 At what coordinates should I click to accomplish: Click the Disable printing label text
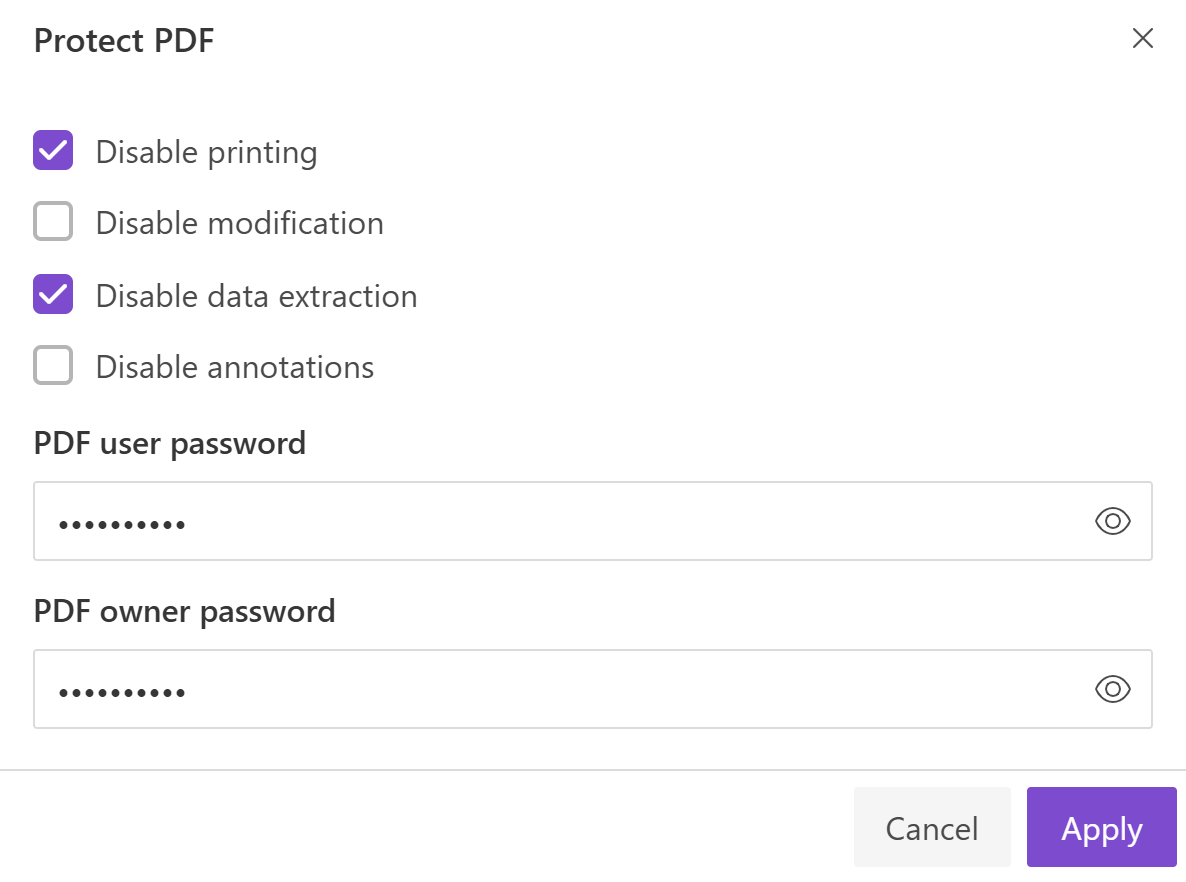[206, 151]
